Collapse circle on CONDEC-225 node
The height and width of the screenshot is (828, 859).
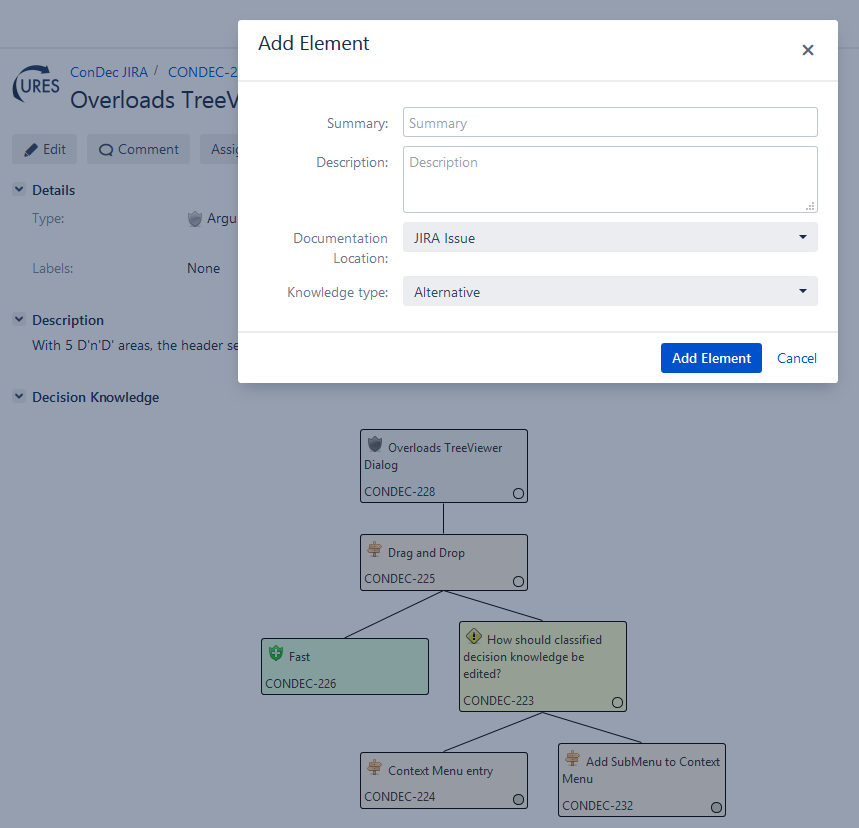point(518,581)
